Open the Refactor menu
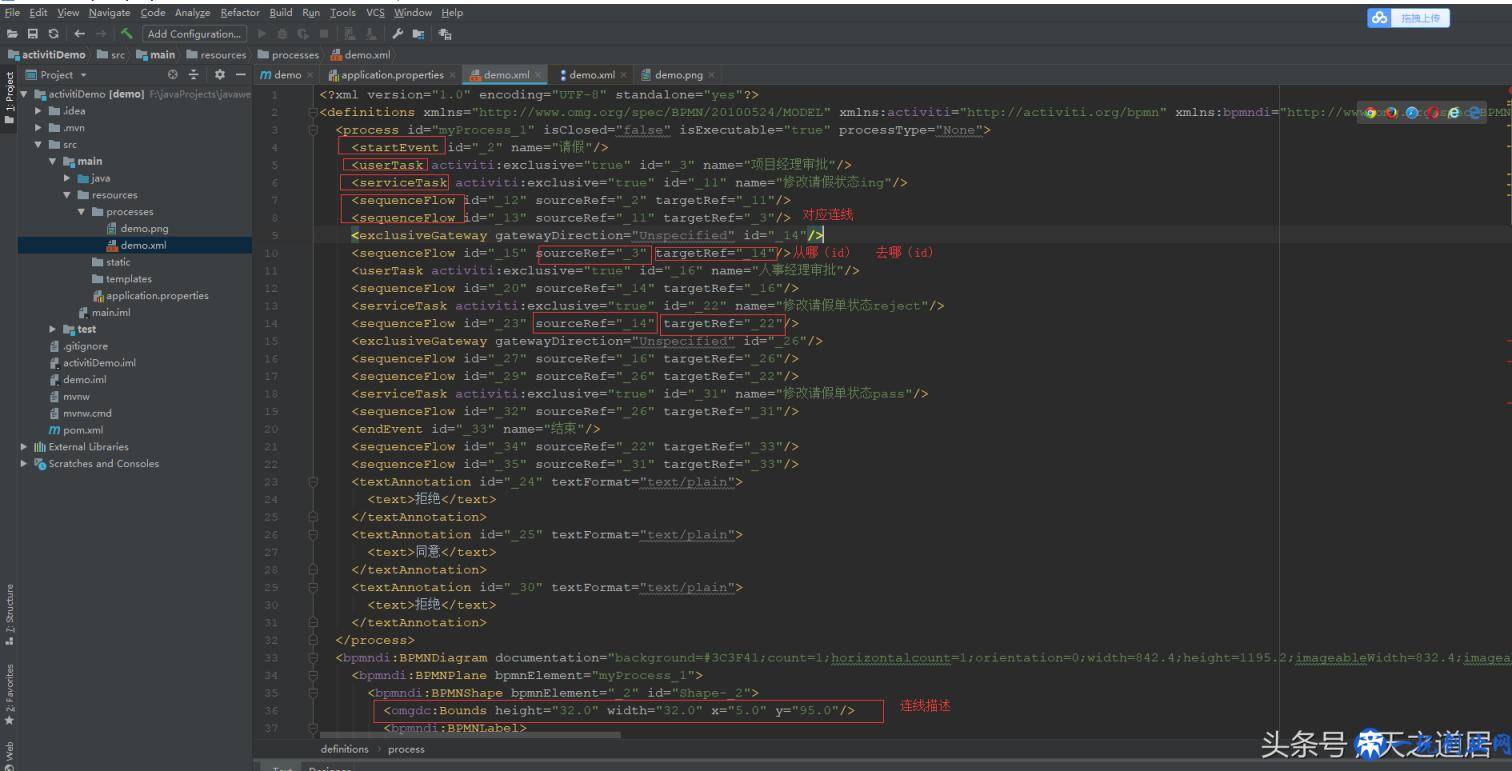 [240, 12]
